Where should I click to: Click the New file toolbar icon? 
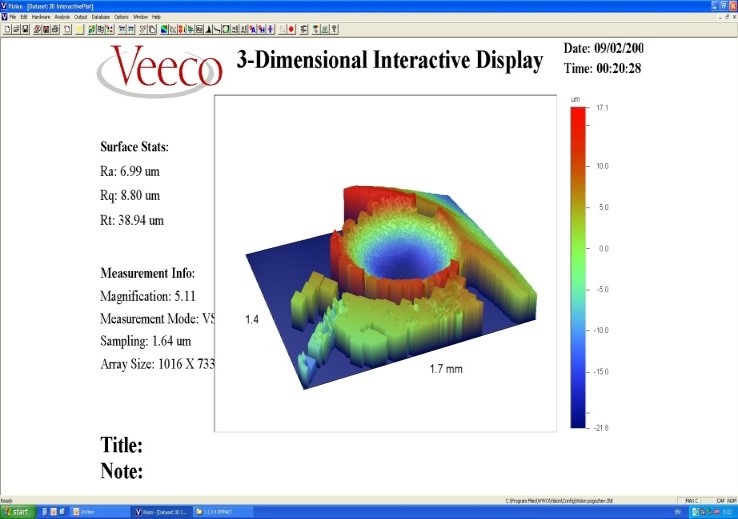point(8,29)
